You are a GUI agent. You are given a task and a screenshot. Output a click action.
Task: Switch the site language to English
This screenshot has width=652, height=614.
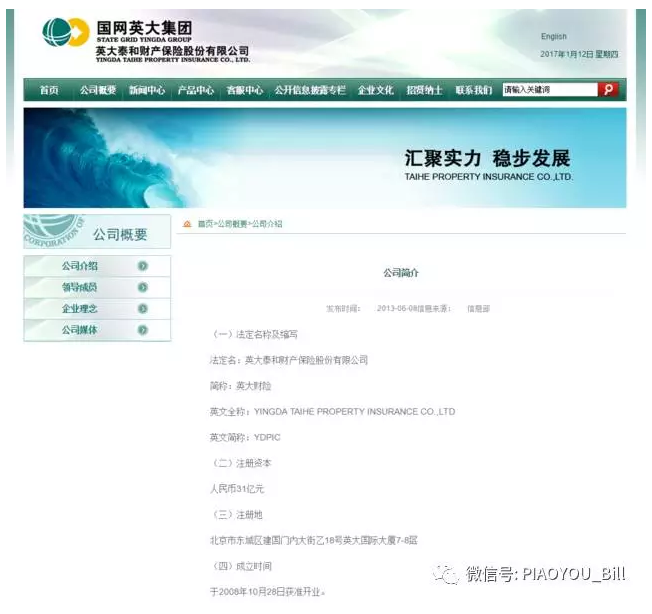[x=553, y=37]
